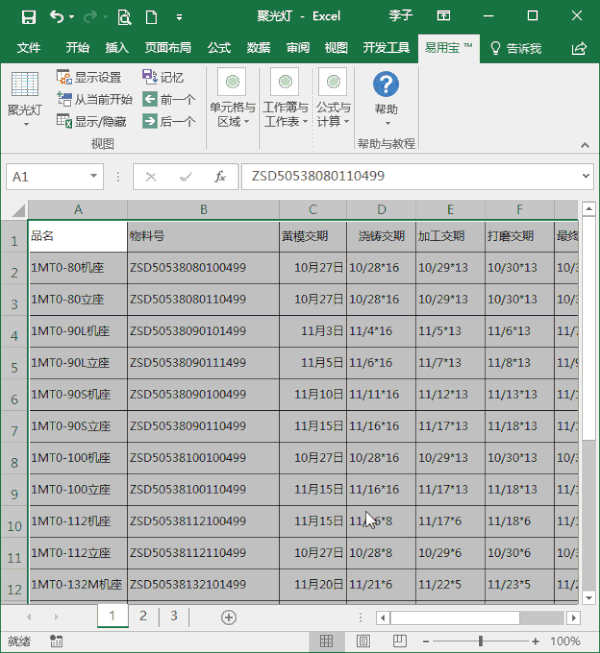Switch to the 插入 tab
600x653 pixels.
tap(117, 48)
